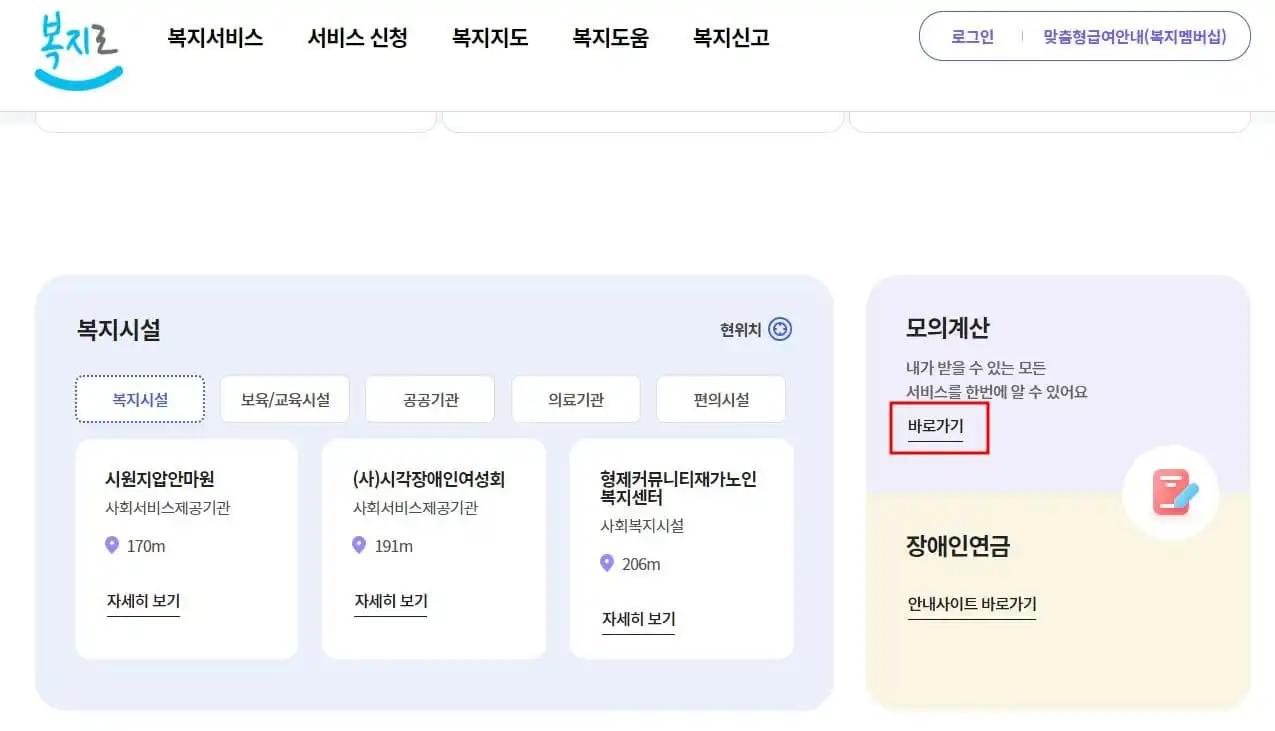Image resolution: width=1275 pixels, height=731 pixels.
Task: Select the 의료기관 facility filter
Action: pos(576,398)
